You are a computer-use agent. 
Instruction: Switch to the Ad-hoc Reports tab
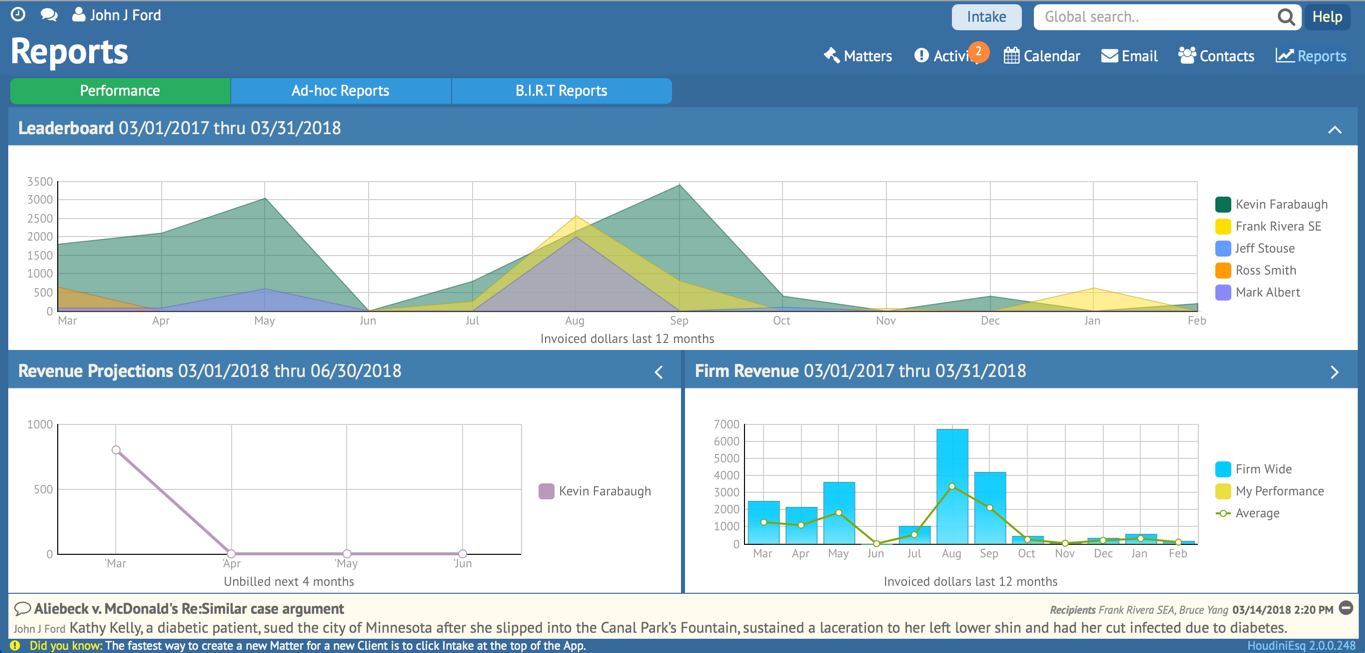point(341,91)
